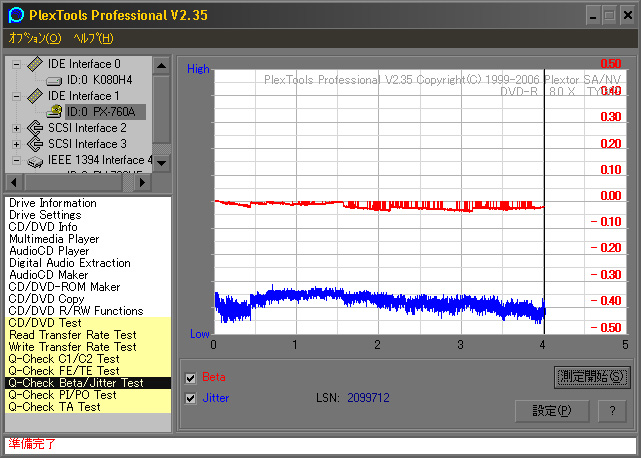Click the PX-760A optical drive icon
The height and width of the screenshot is (458, 641).
(54, 111)
